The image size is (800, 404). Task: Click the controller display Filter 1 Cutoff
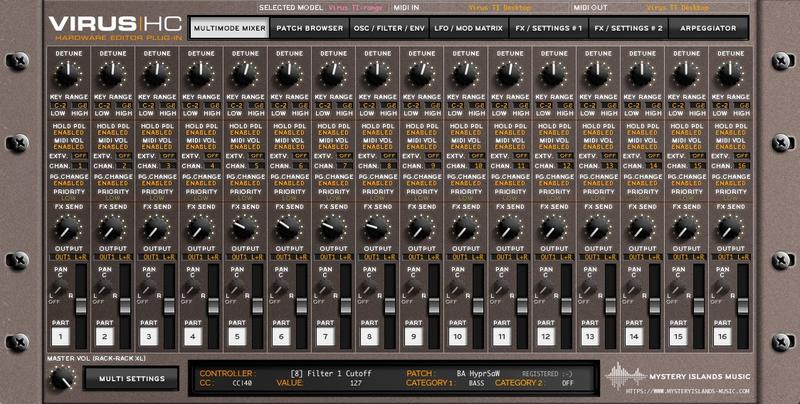(331, 373)
